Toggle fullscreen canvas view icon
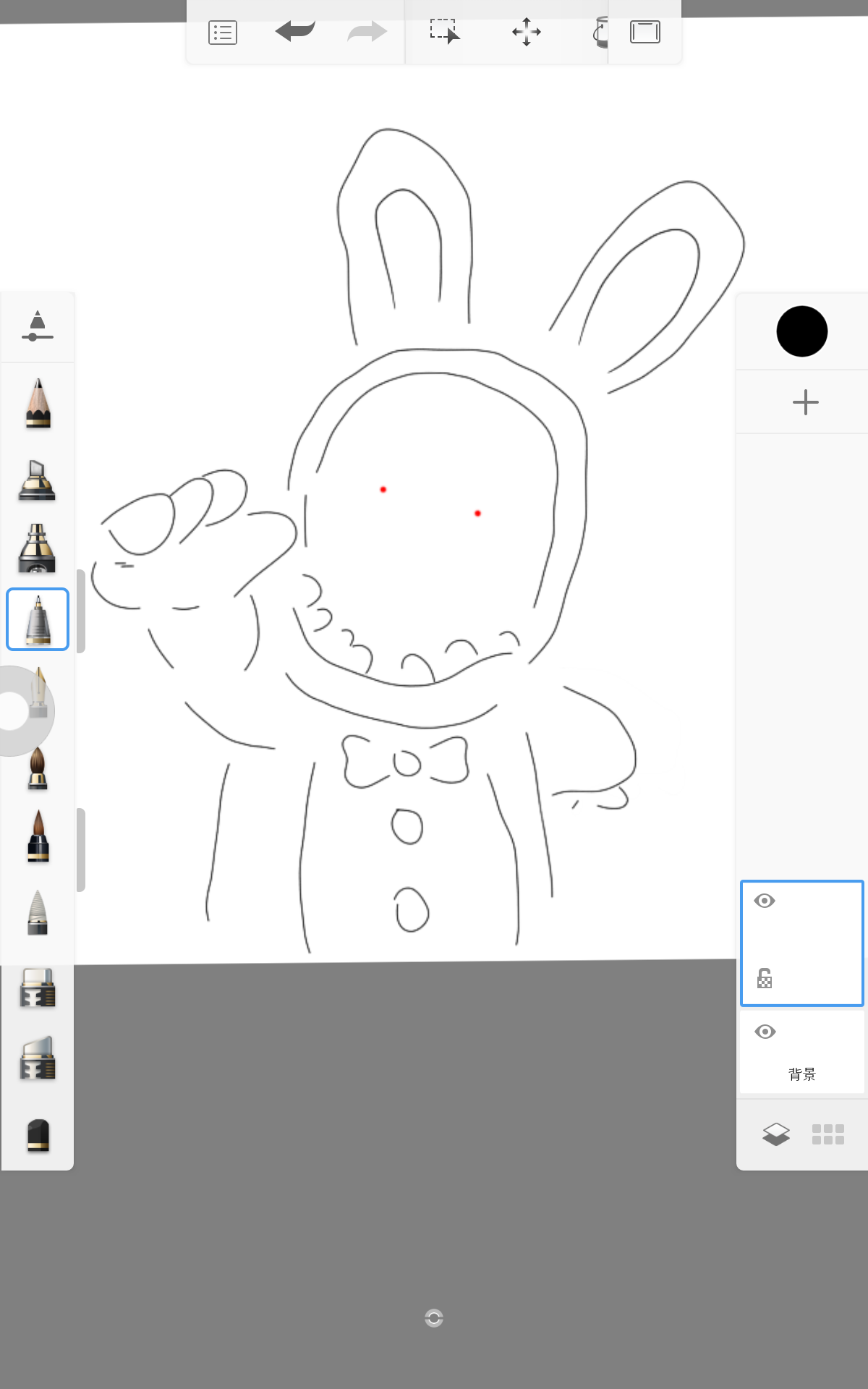 click(x=645, y=32)
